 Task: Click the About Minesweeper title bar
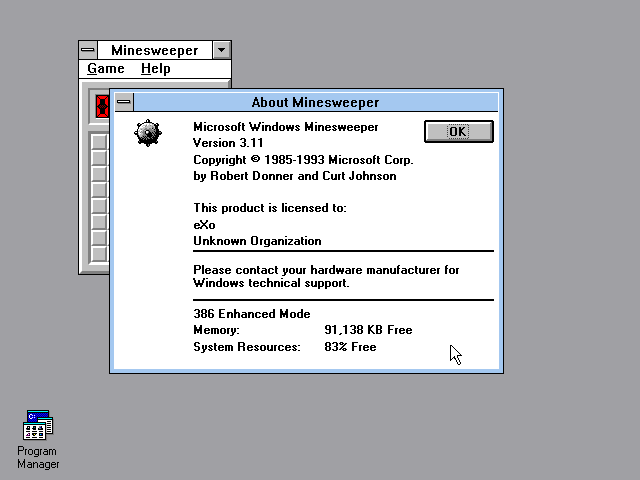[x=315, y=102]
